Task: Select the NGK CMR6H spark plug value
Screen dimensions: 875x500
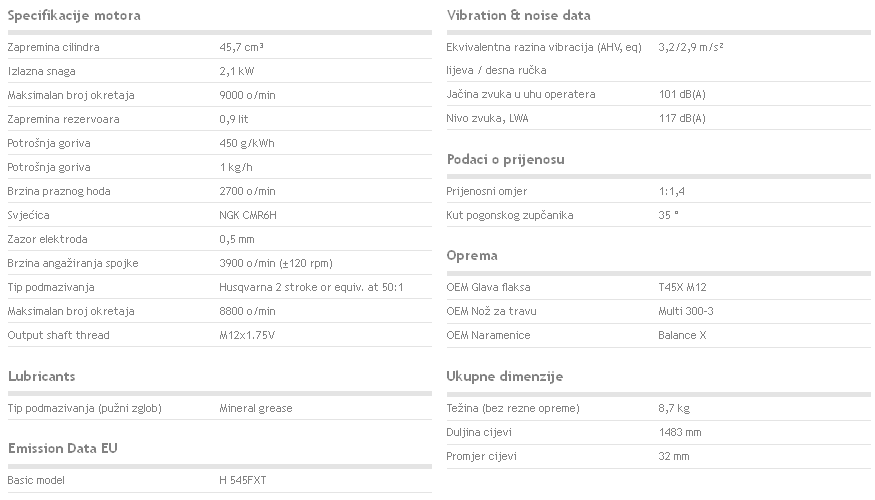Action: (248, 215)
